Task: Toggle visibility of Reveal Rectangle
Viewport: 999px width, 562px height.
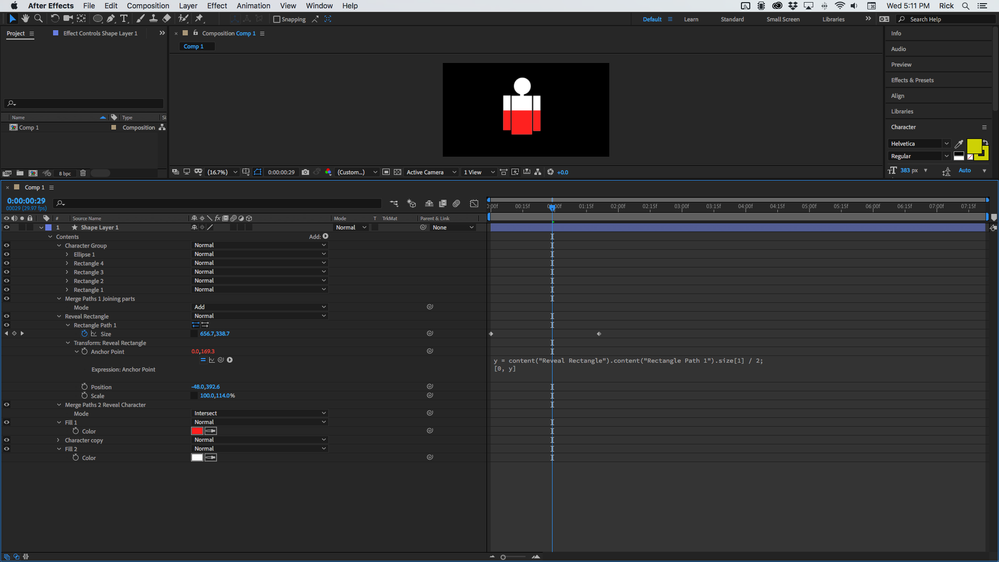Action: (x=7, y=316)
